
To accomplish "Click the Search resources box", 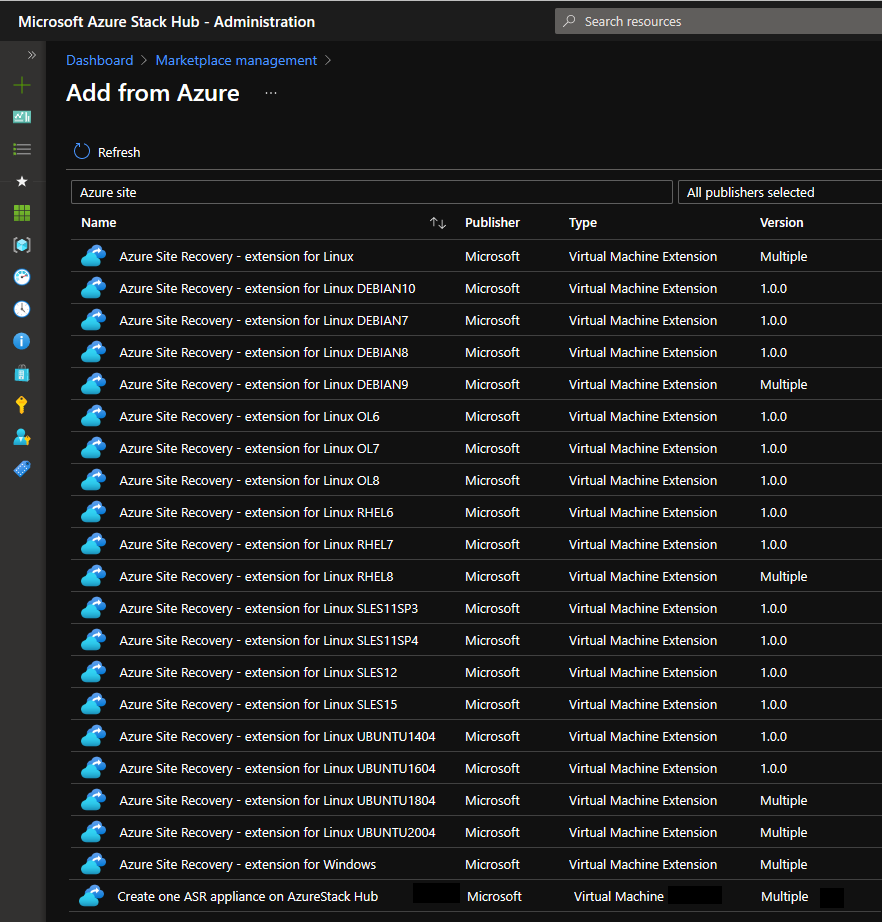I will click(x=717, y=21).
